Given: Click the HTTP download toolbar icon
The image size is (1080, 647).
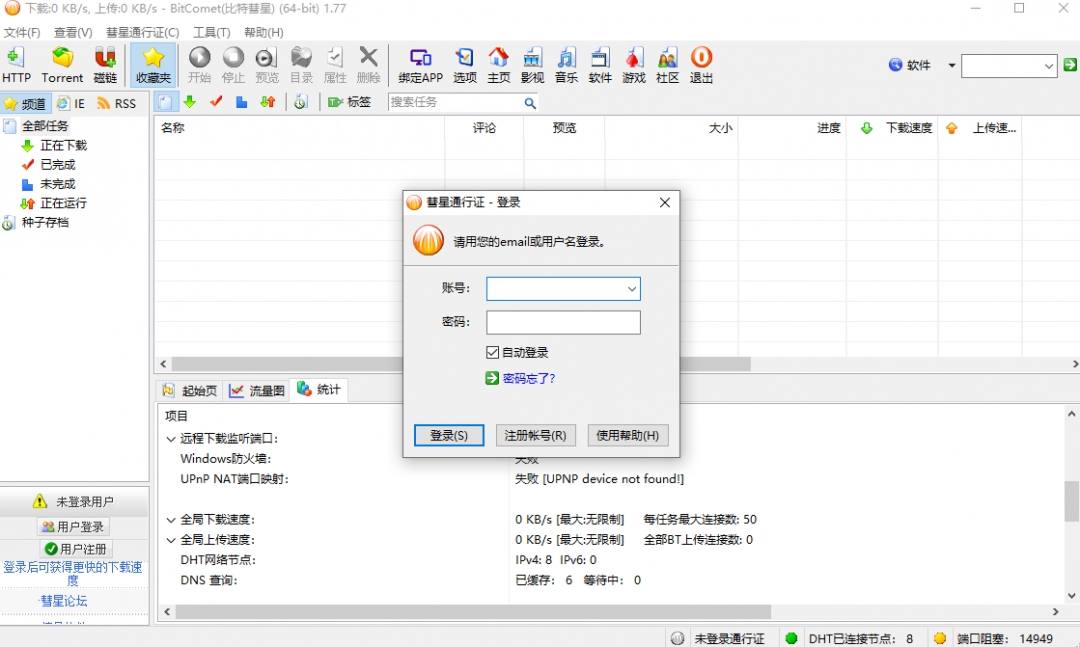Looking at the screenshot, I should click(x=17, y=65).
